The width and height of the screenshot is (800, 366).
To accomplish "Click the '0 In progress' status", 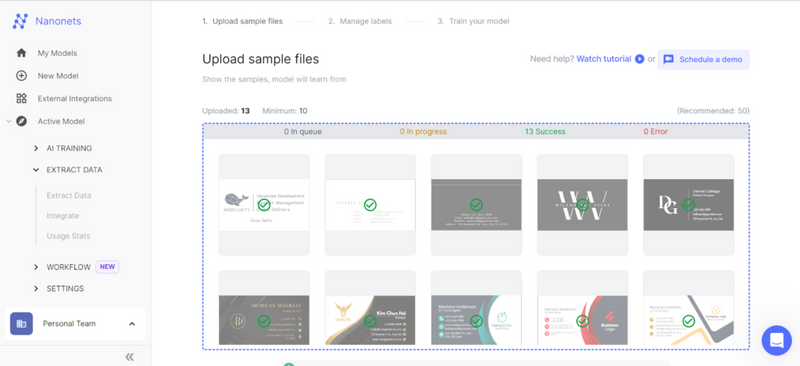I will (423, 132).
